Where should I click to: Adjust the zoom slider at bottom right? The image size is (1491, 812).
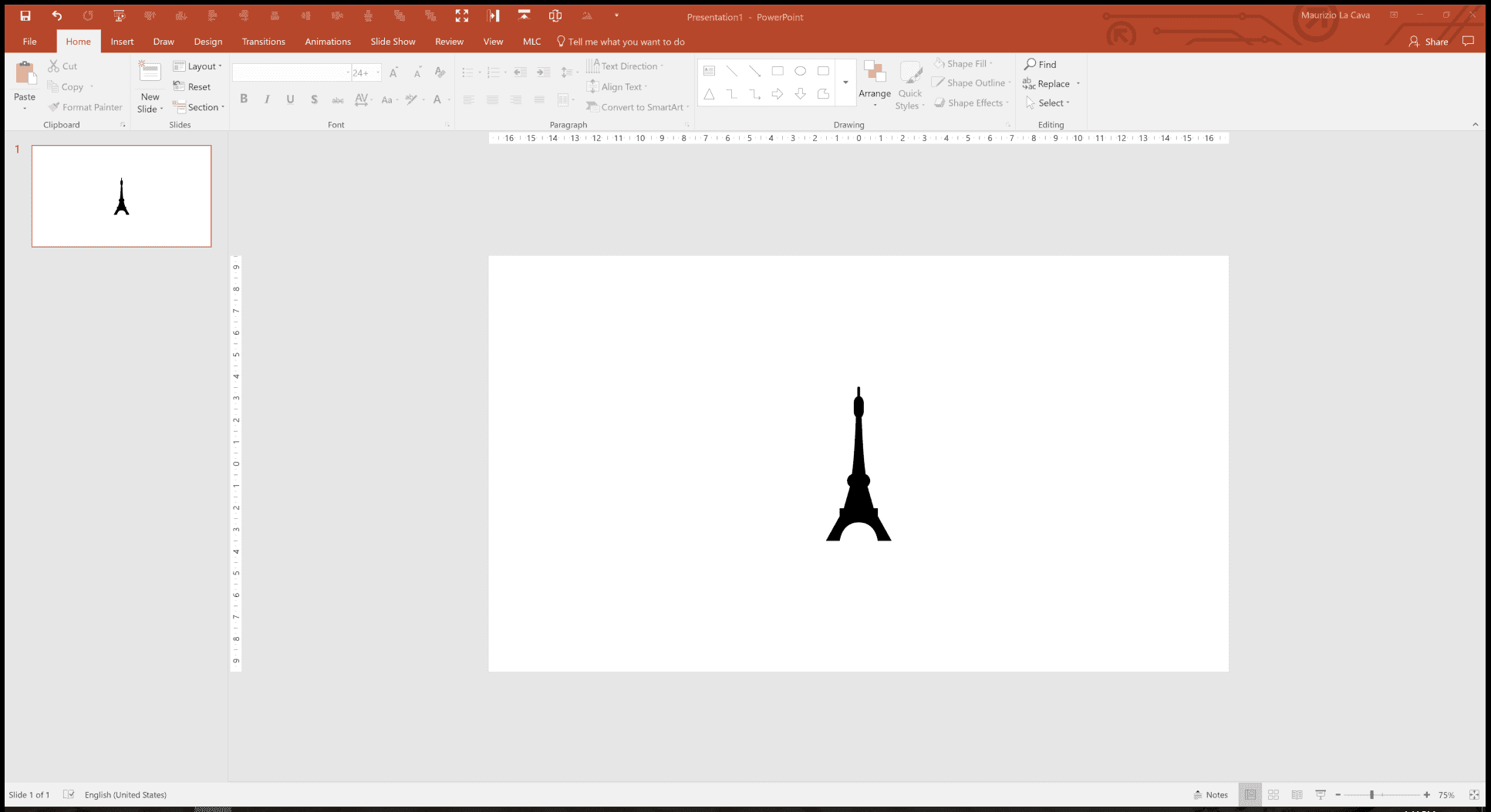(x=1373, y=794)
